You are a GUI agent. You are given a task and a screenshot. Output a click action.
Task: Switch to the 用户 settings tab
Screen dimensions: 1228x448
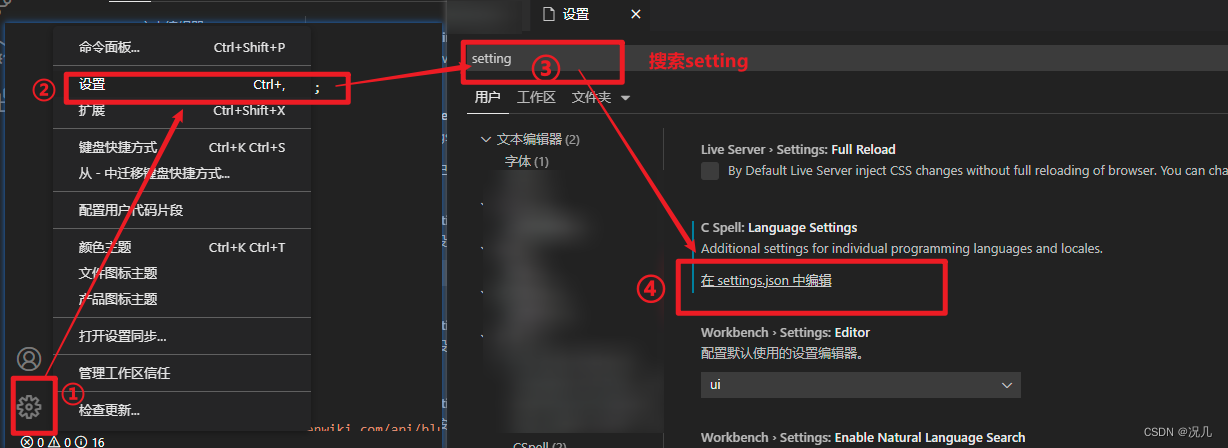[487, 97]
